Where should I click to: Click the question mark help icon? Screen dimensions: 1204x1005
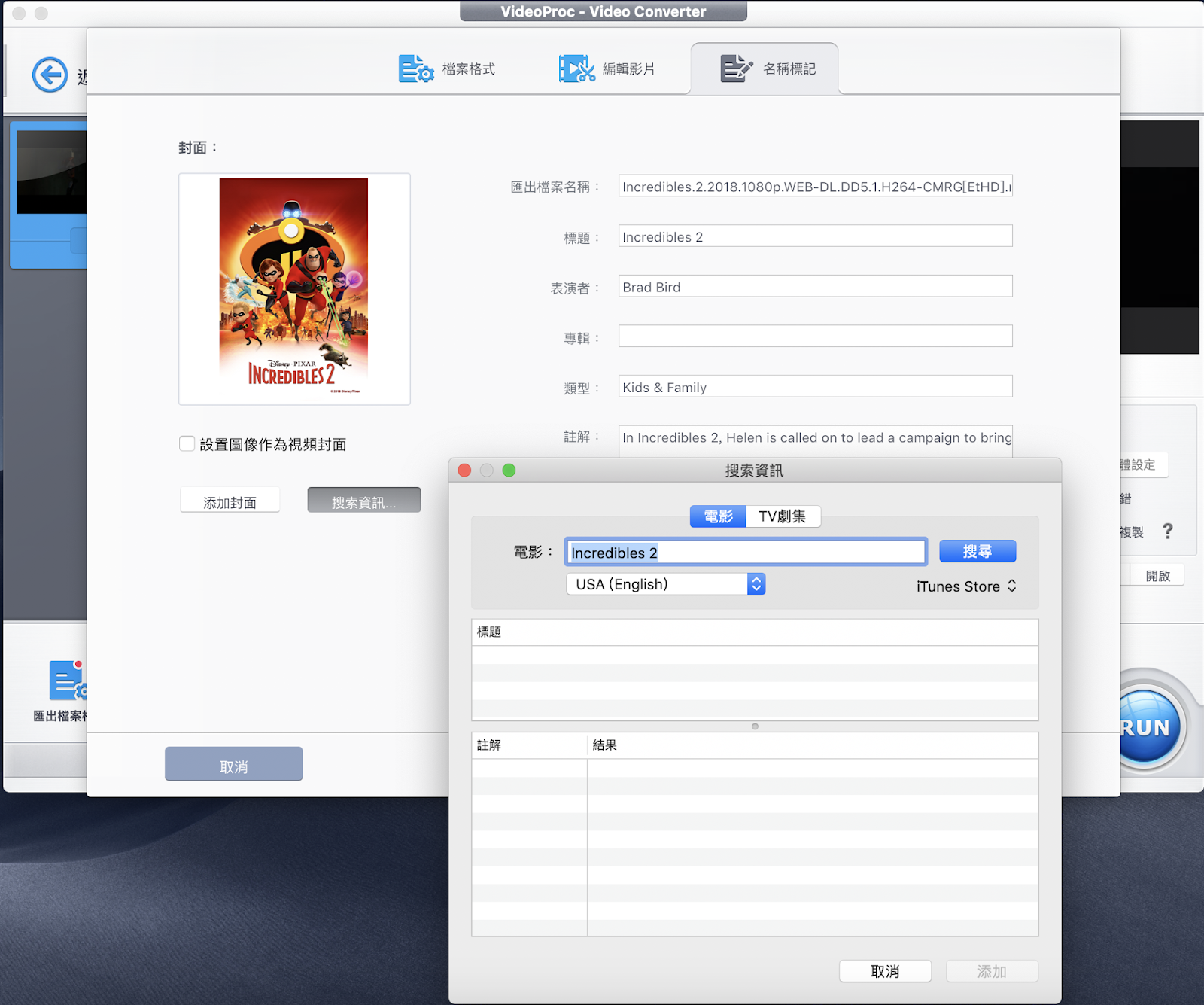point(1168,531)
